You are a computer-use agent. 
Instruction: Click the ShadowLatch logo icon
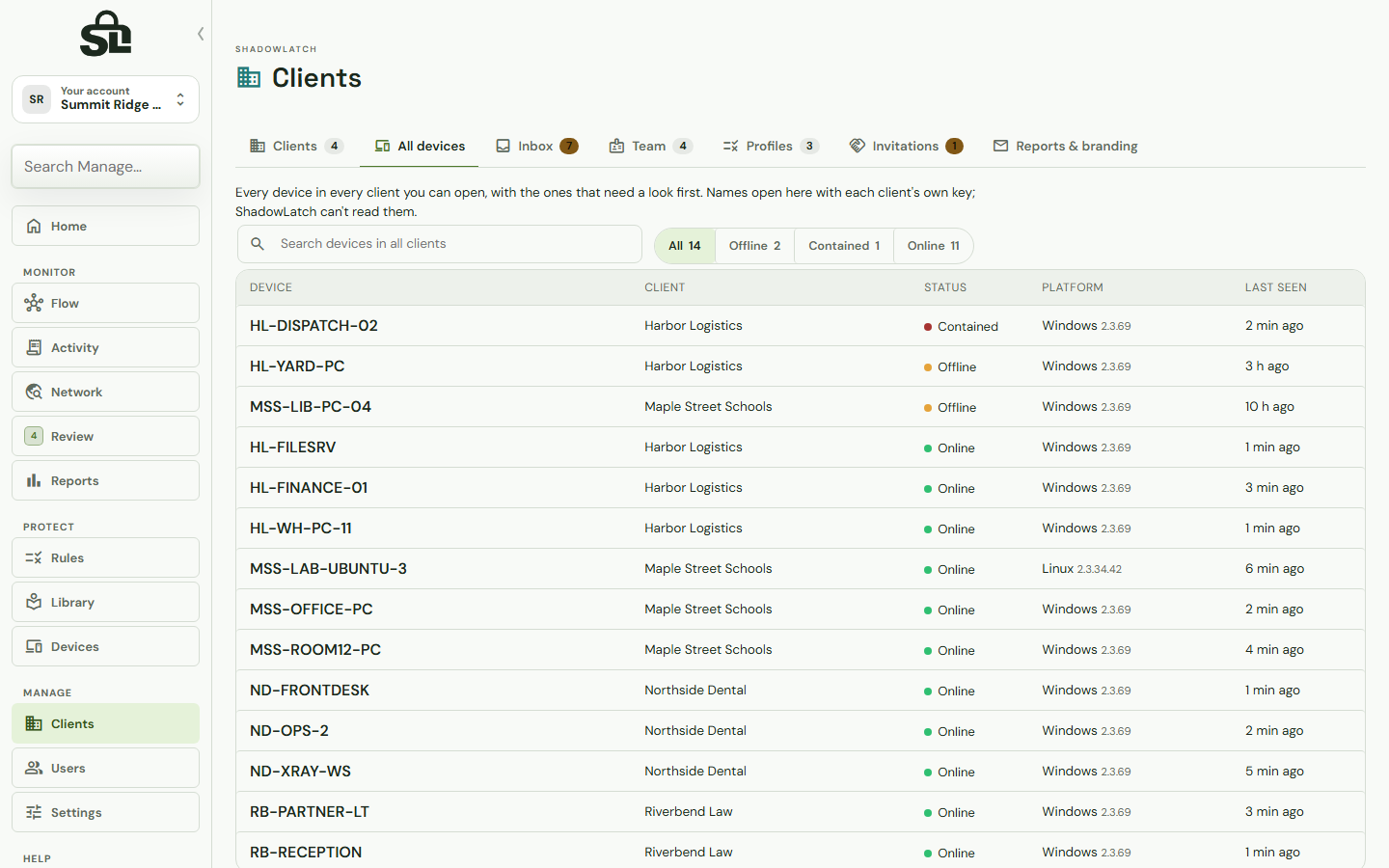point(105,34)
